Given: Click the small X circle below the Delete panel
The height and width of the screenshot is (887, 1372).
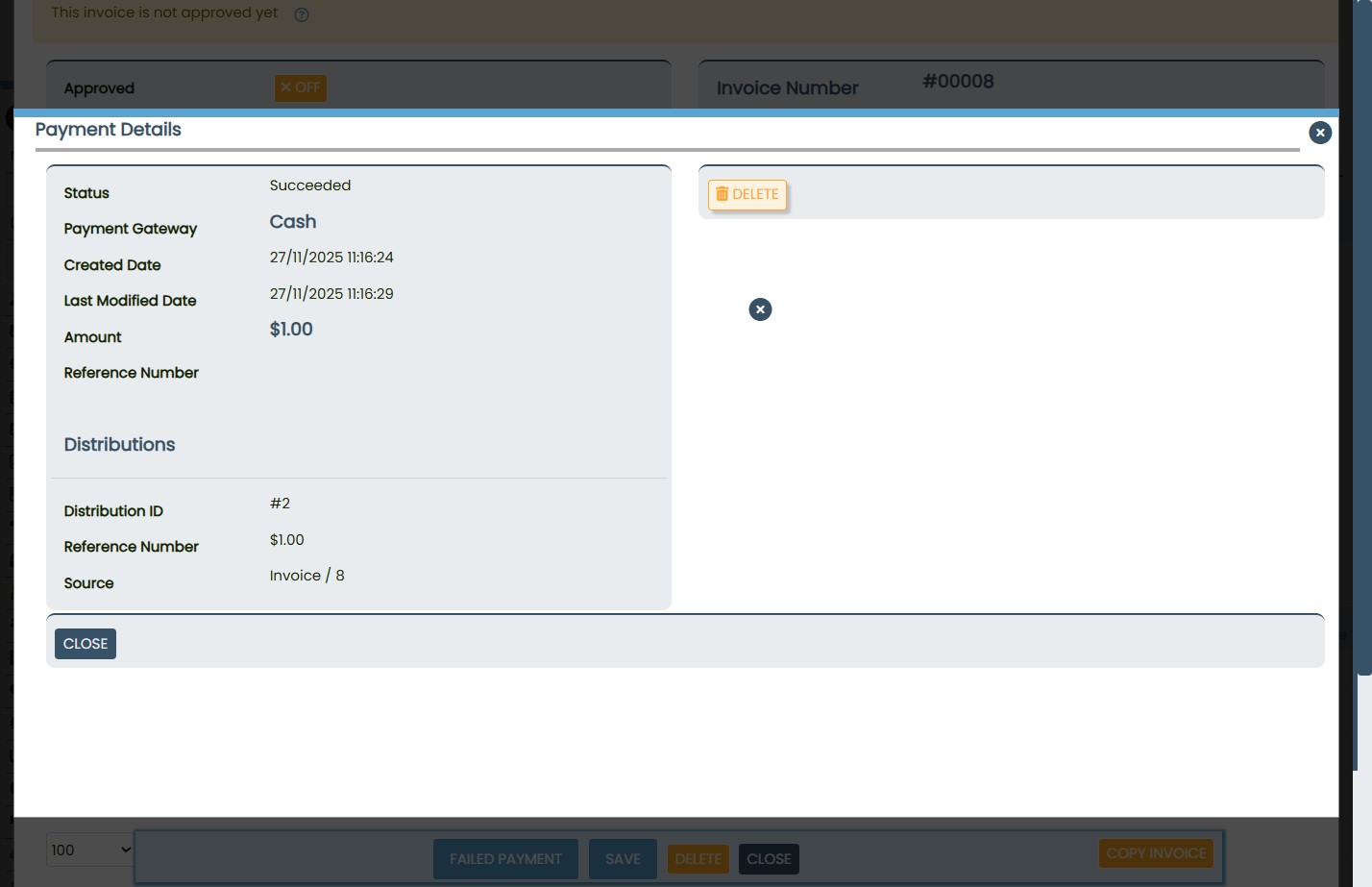Looking at the screenshot, I should click(x=760, y=309).
